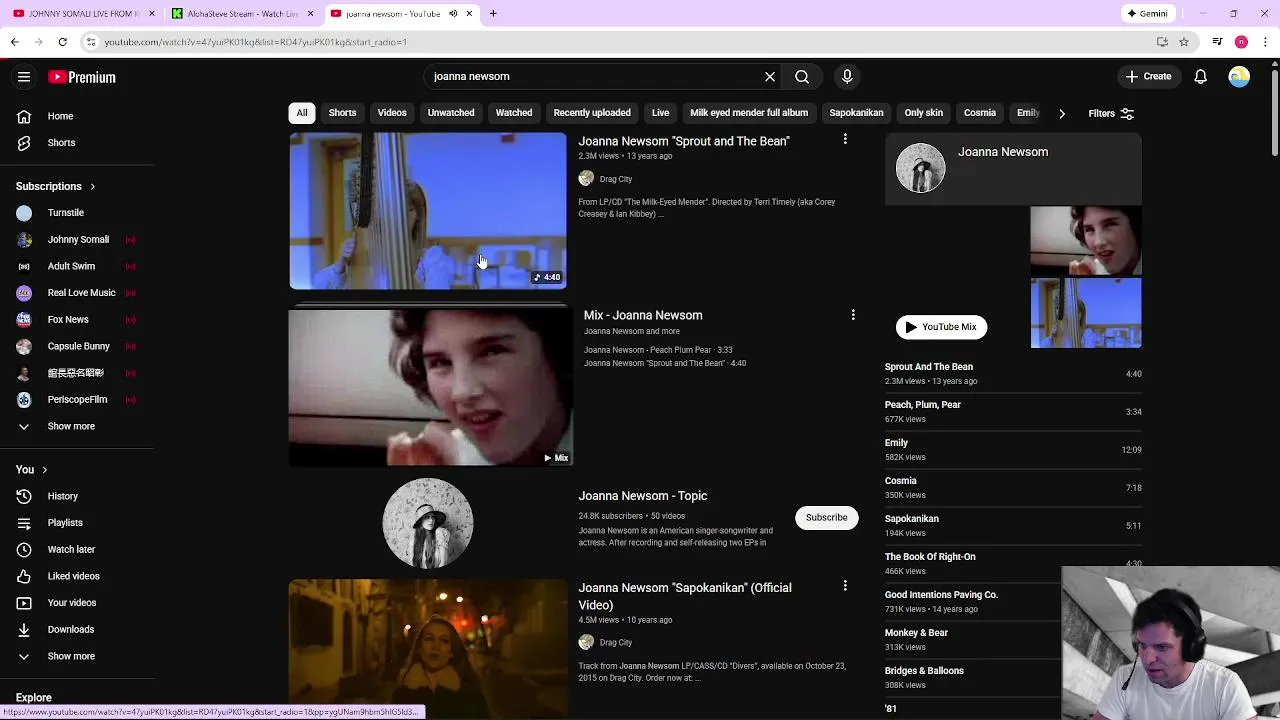1280x720 pixels.
Task: Play the Sprout and The Bean thumbnail
Action: point(428,211)
